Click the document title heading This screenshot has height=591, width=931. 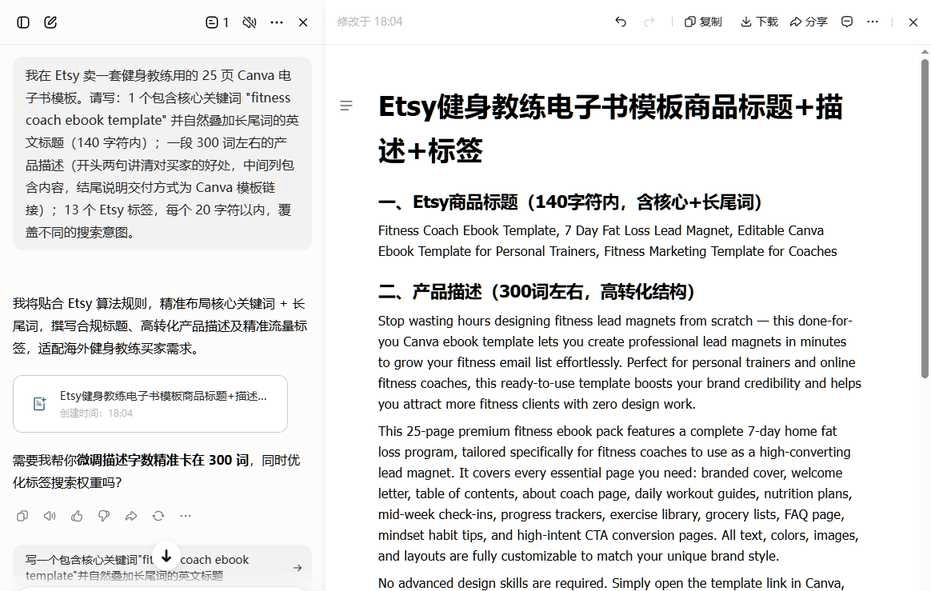(610, 128)
